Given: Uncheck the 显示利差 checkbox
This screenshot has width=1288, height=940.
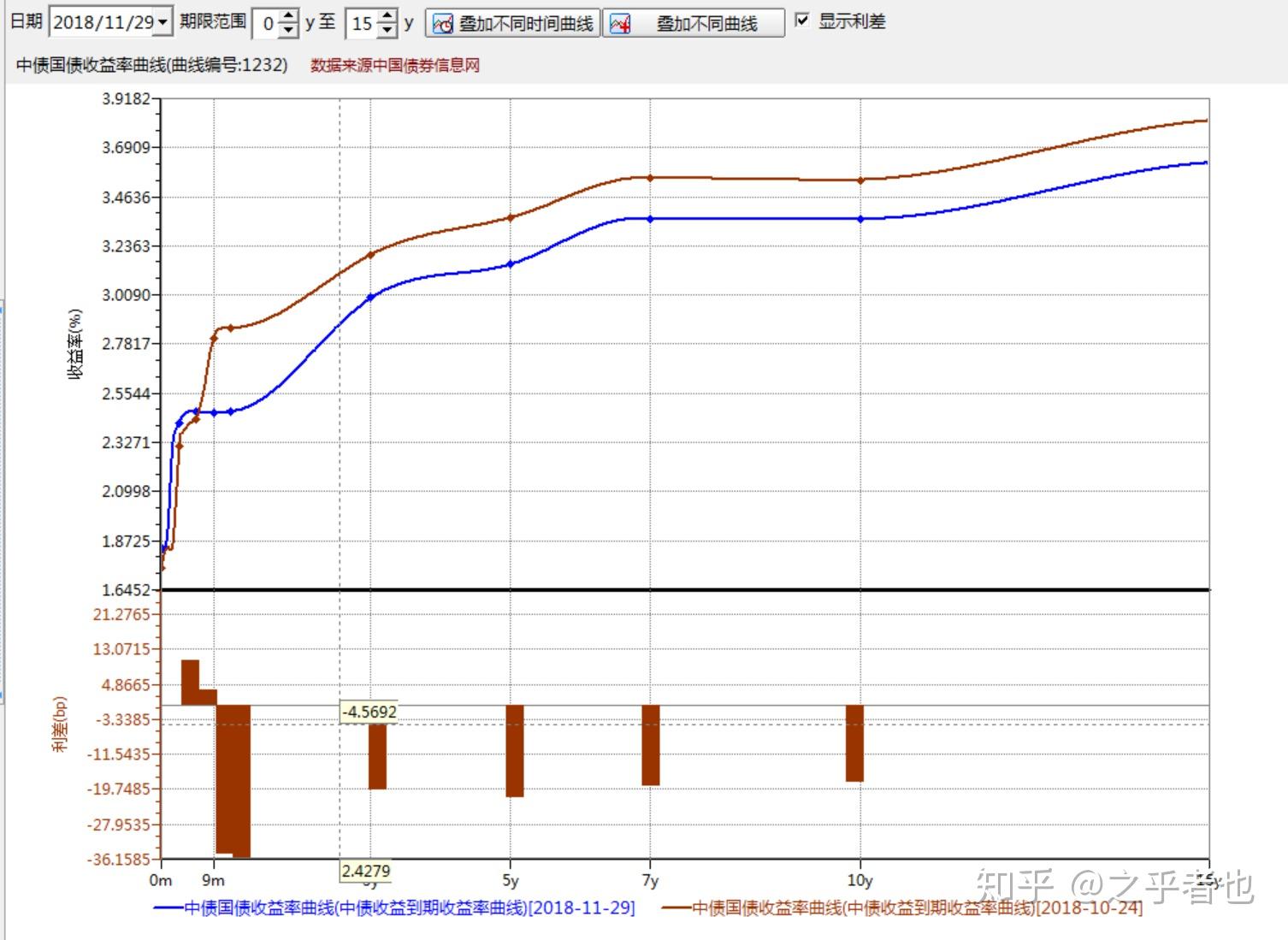Looking at the screenshot, I should pos(802,20).
